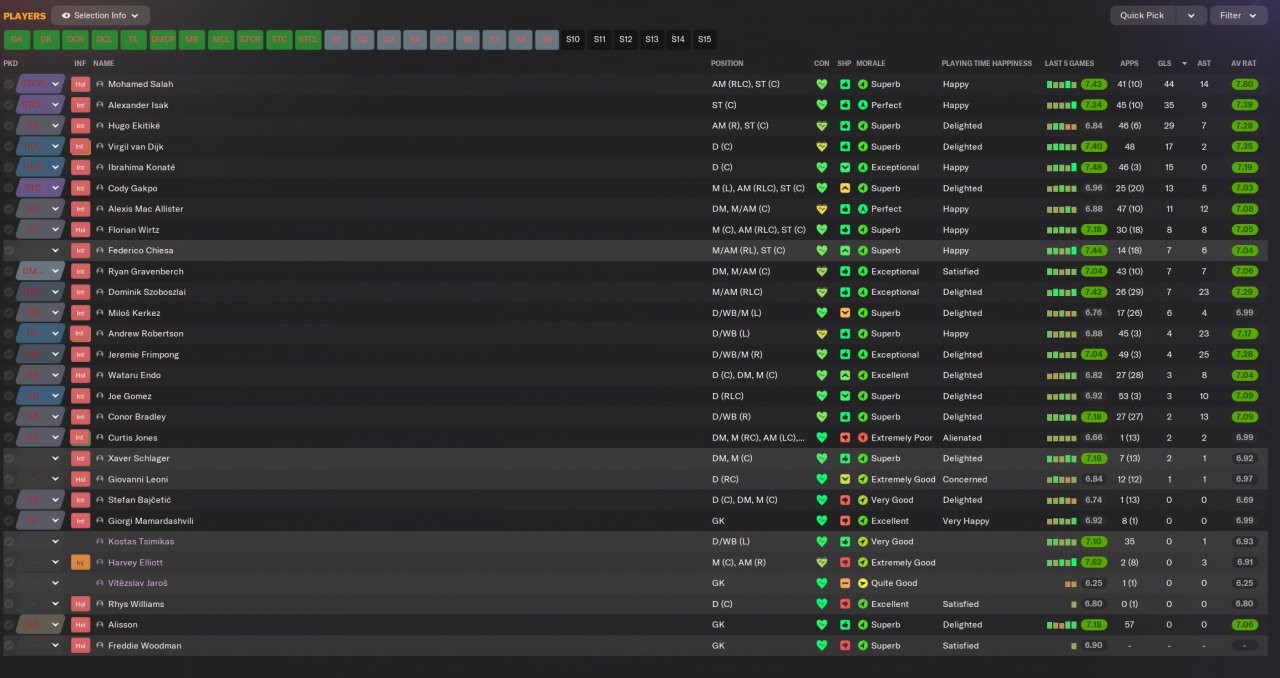Click the Int icon for Curtis Jones

click(x=80, y=438)
